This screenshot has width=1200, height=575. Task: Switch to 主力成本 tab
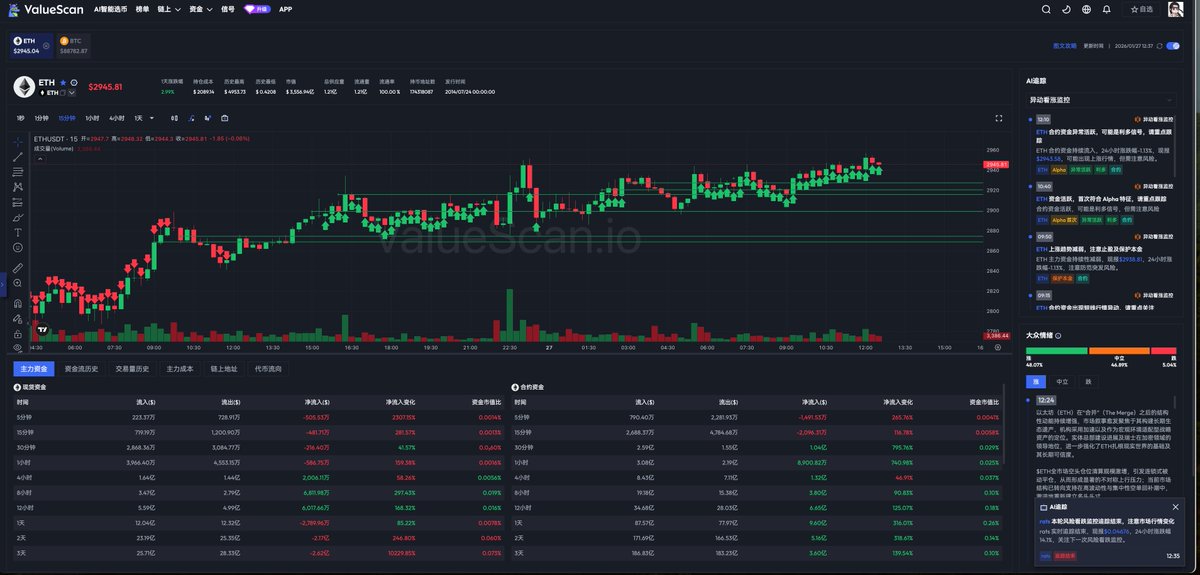tap(179, 369)
